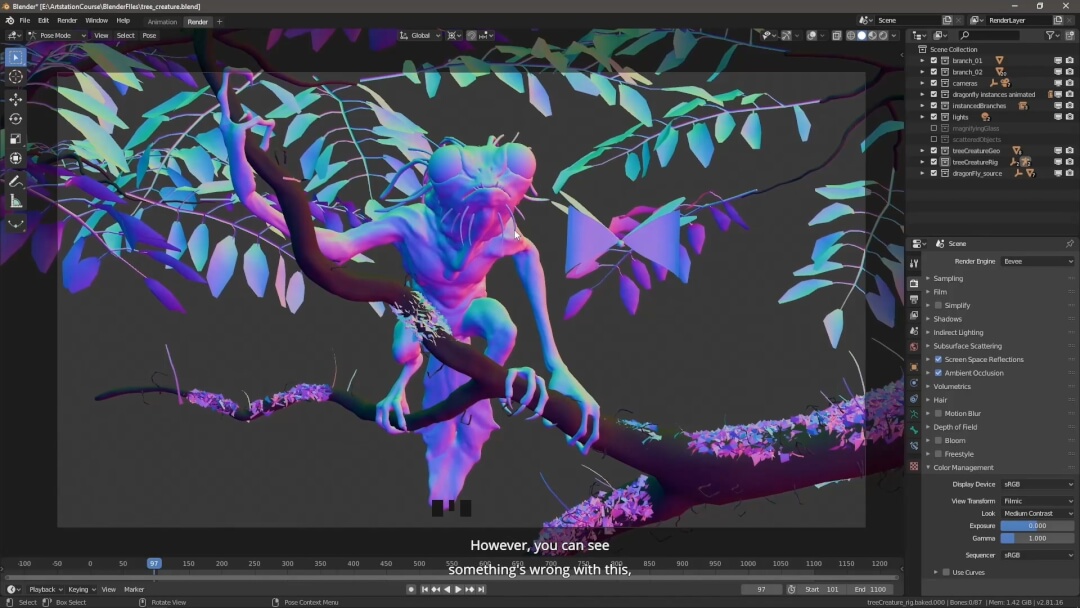Activate the Rotate tool
1080x608 pixels.
[15, 119]
